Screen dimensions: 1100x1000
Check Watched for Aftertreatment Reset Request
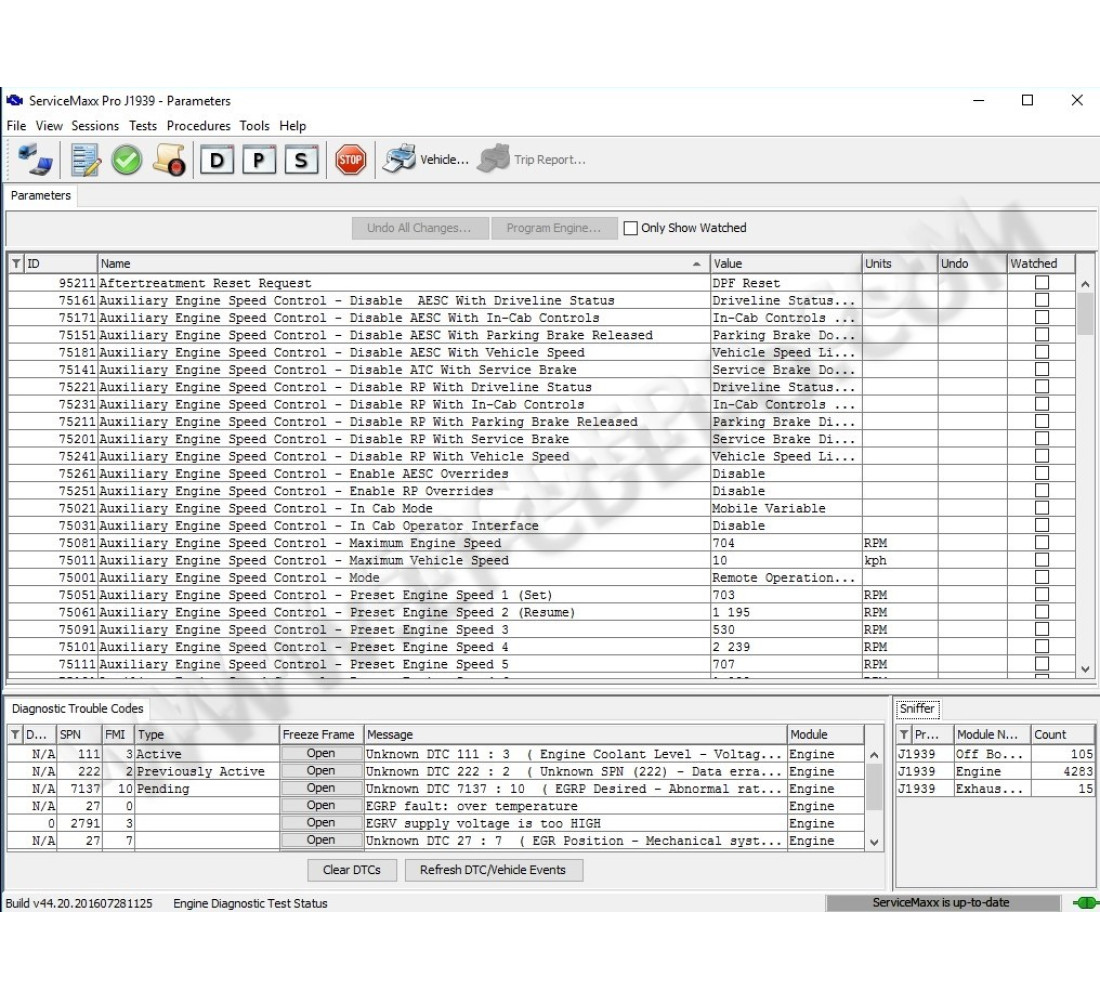click(1040, 282)
